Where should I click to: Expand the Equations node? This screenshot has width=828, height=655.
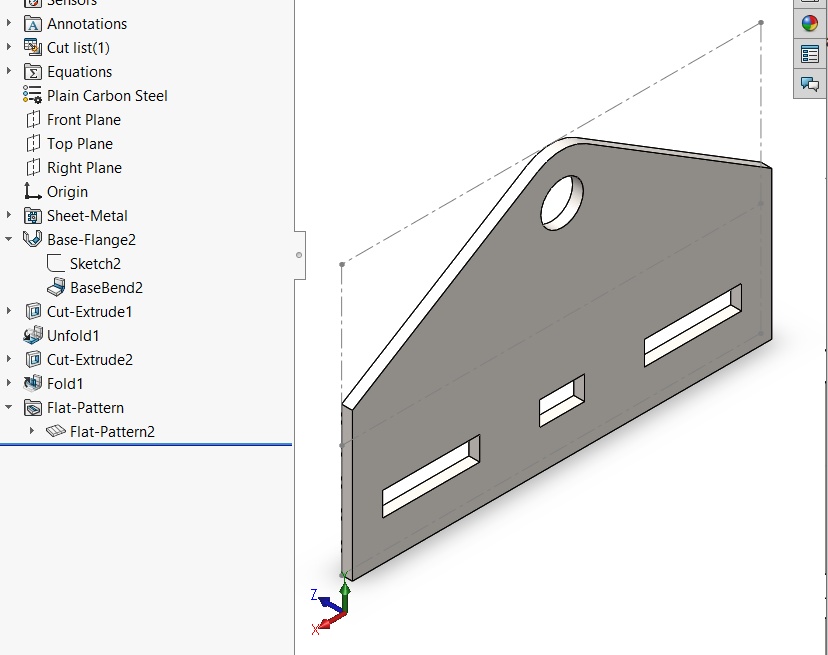[8, 71]
